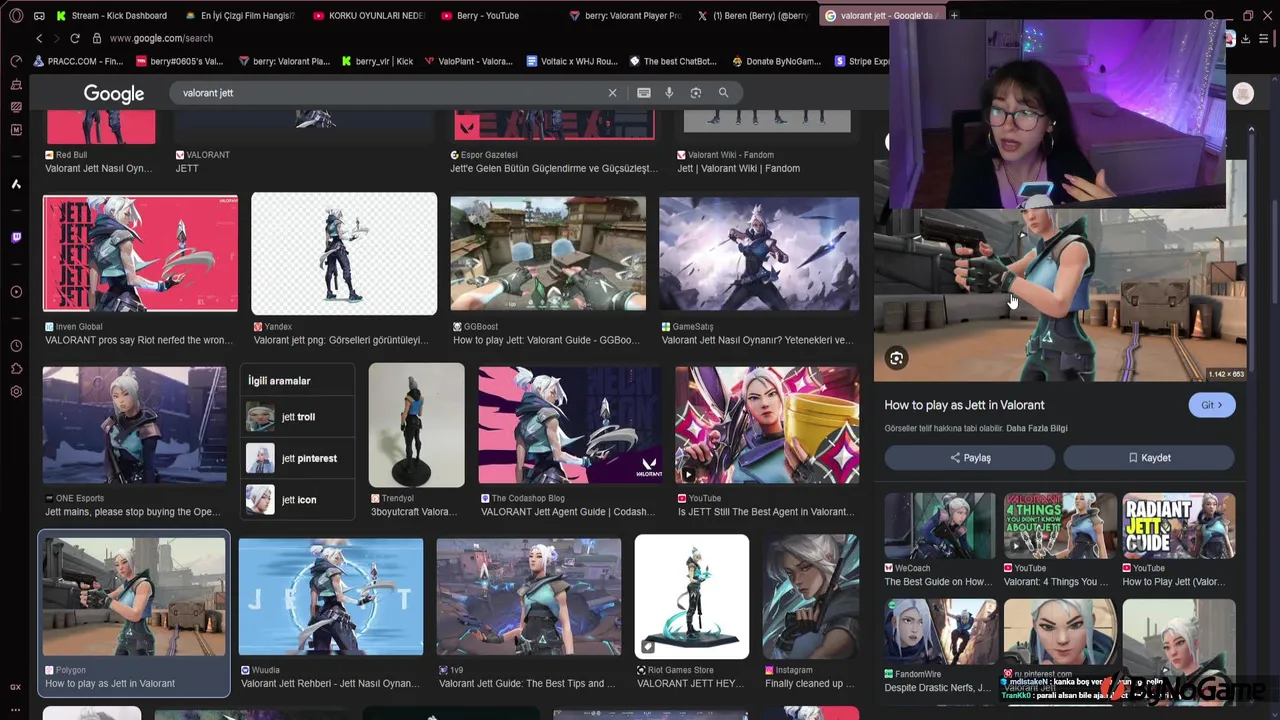
Task: Open the History clock sidebar icon
Action: (16, 346)
